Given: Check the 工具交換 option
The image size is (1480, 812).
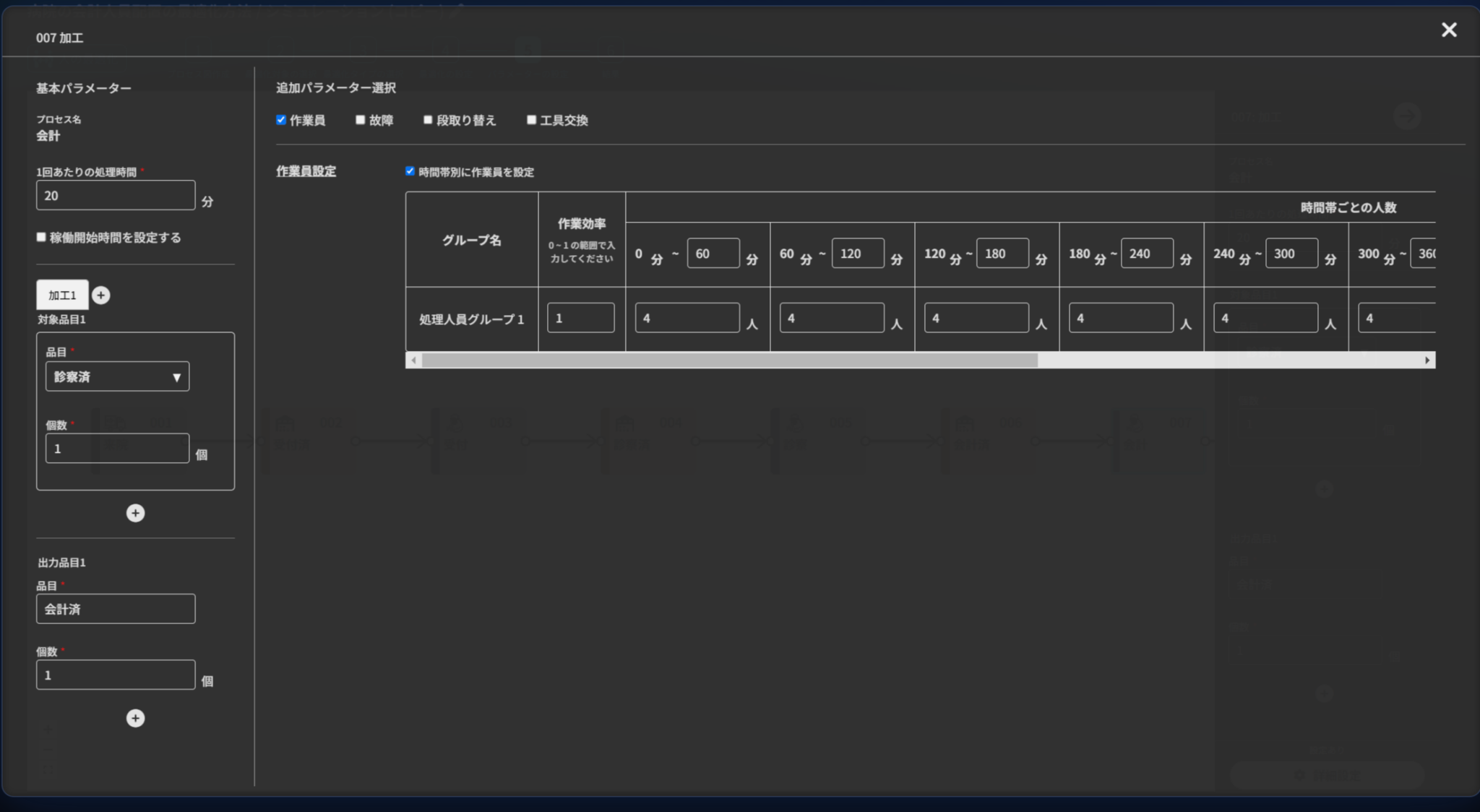Looking at the screenshot, I should pyautogui.click(x=531, y=120).
